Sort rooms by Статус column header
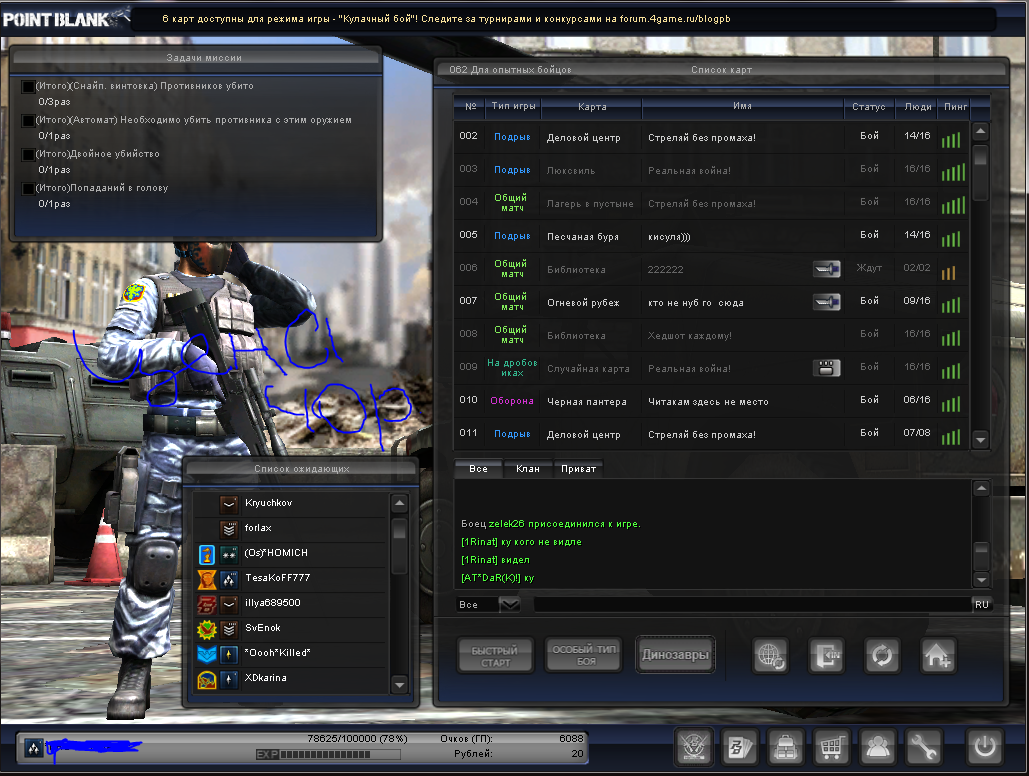The height and width of the screenshot is (776, 1029). tap(869, 106)
